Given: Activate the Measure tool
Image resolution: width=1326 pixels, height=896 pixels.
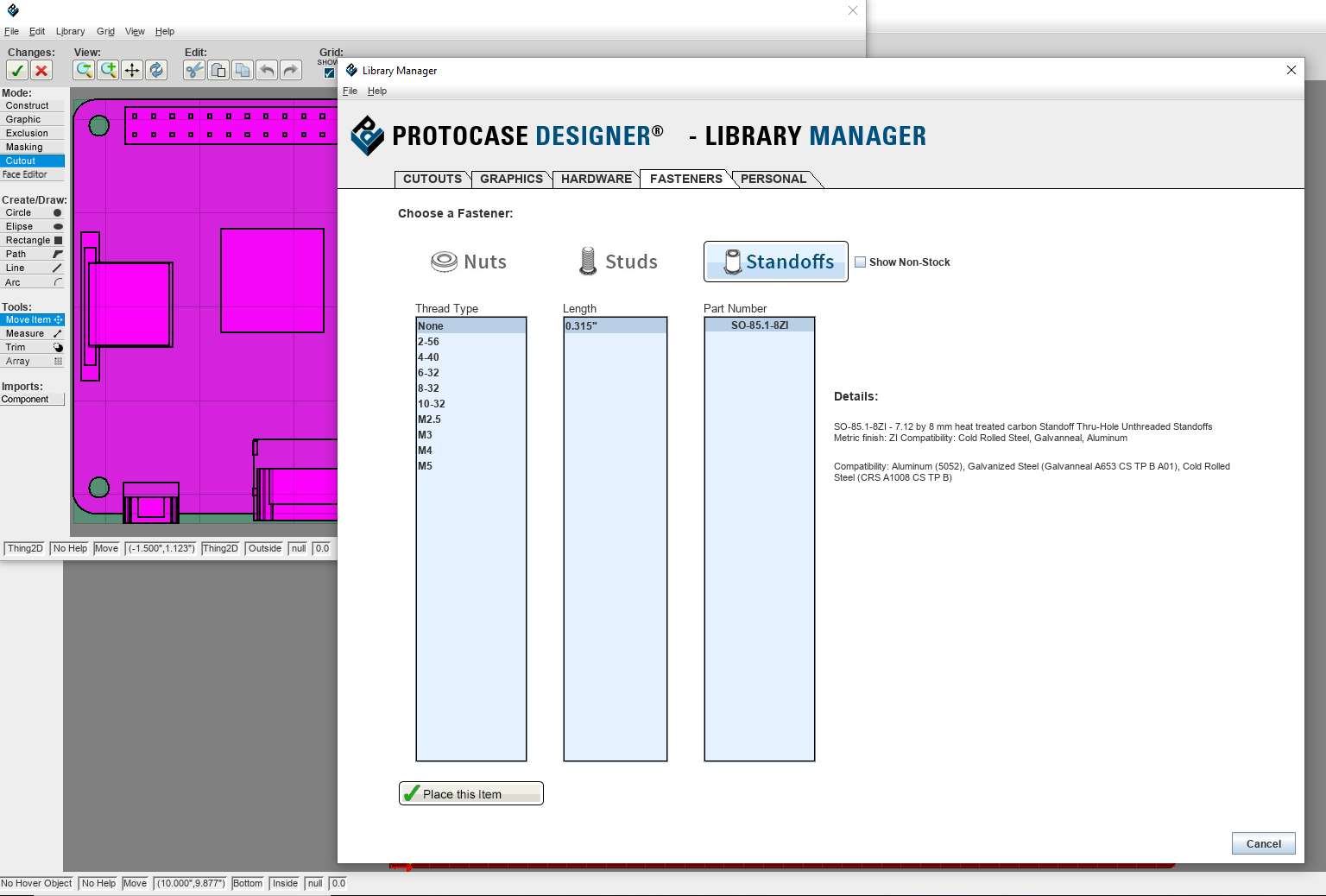Looking at the screenshot, I should pyautogui.click(x=33, y=333).
